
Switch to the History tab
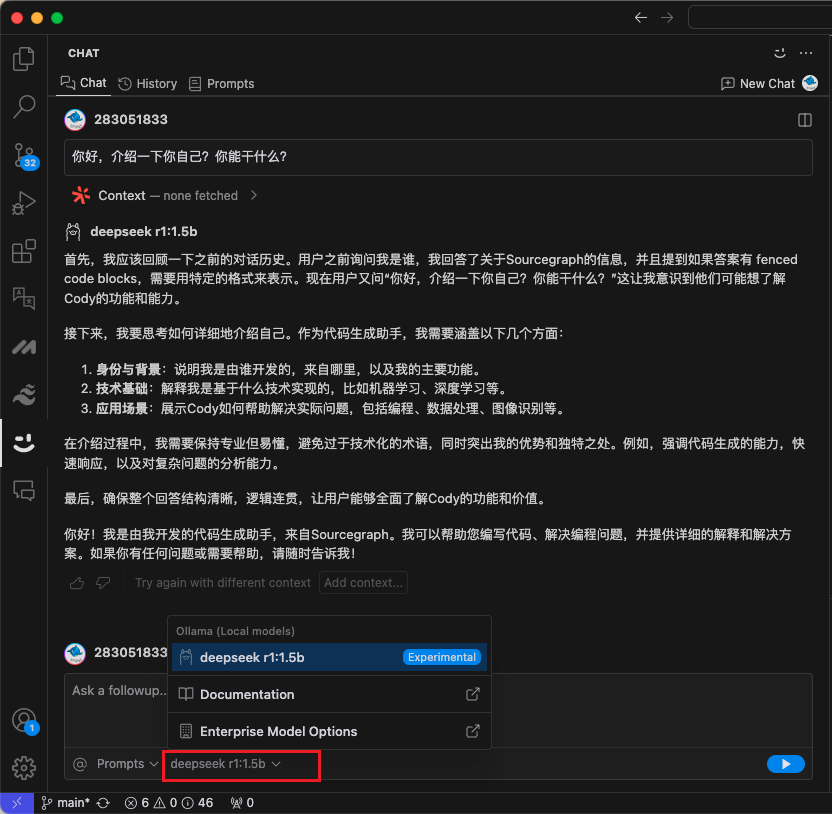coord(148,84)
